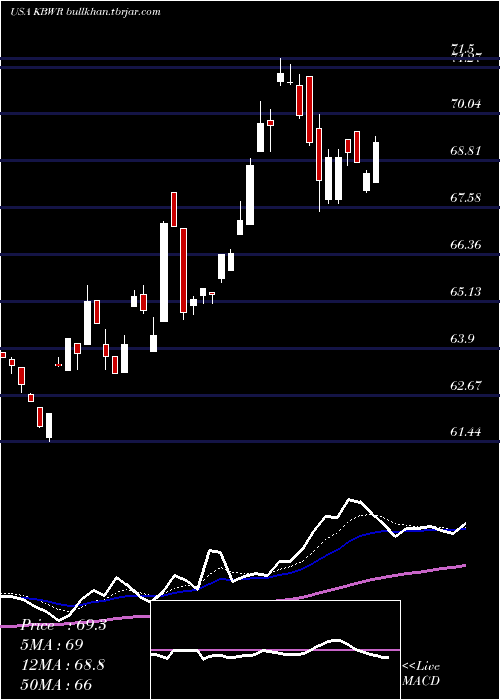The width and height of the screenshot is (500, 700).
Task: Click the topmost candlestick near 71.5
Action: (280, 74)
